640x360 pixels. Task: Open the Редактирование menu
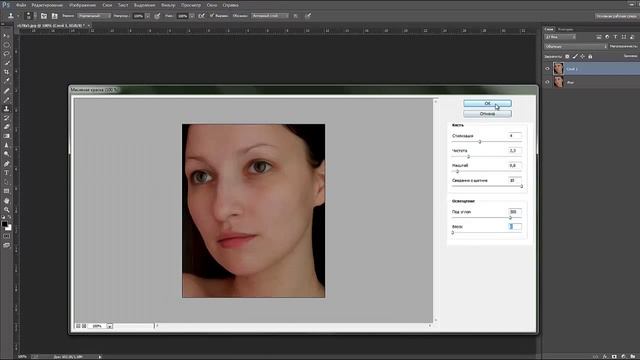[x=47, y=5]
